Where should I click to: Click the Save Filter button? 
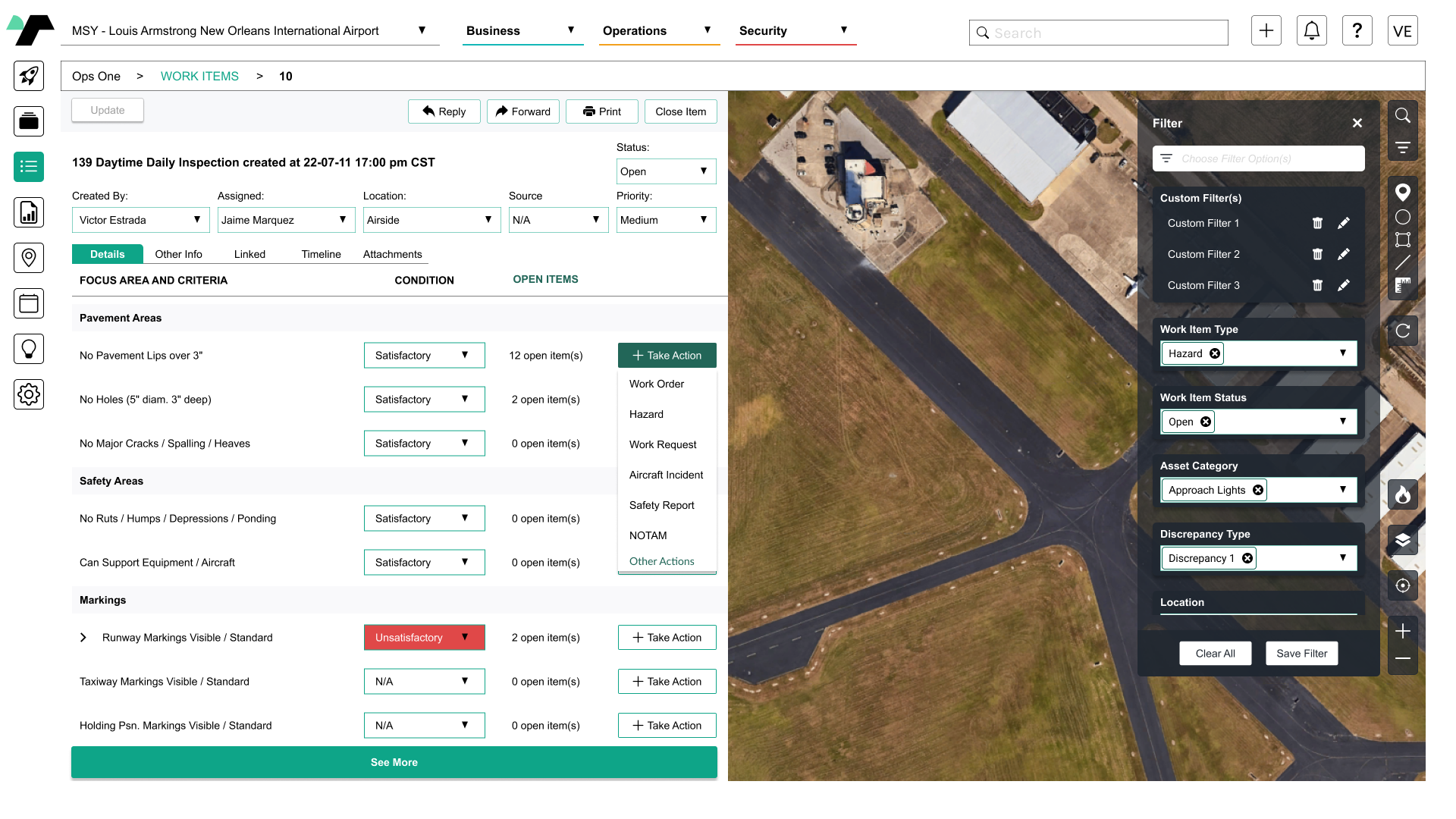pyautogui.click(x=1301, y=653)
